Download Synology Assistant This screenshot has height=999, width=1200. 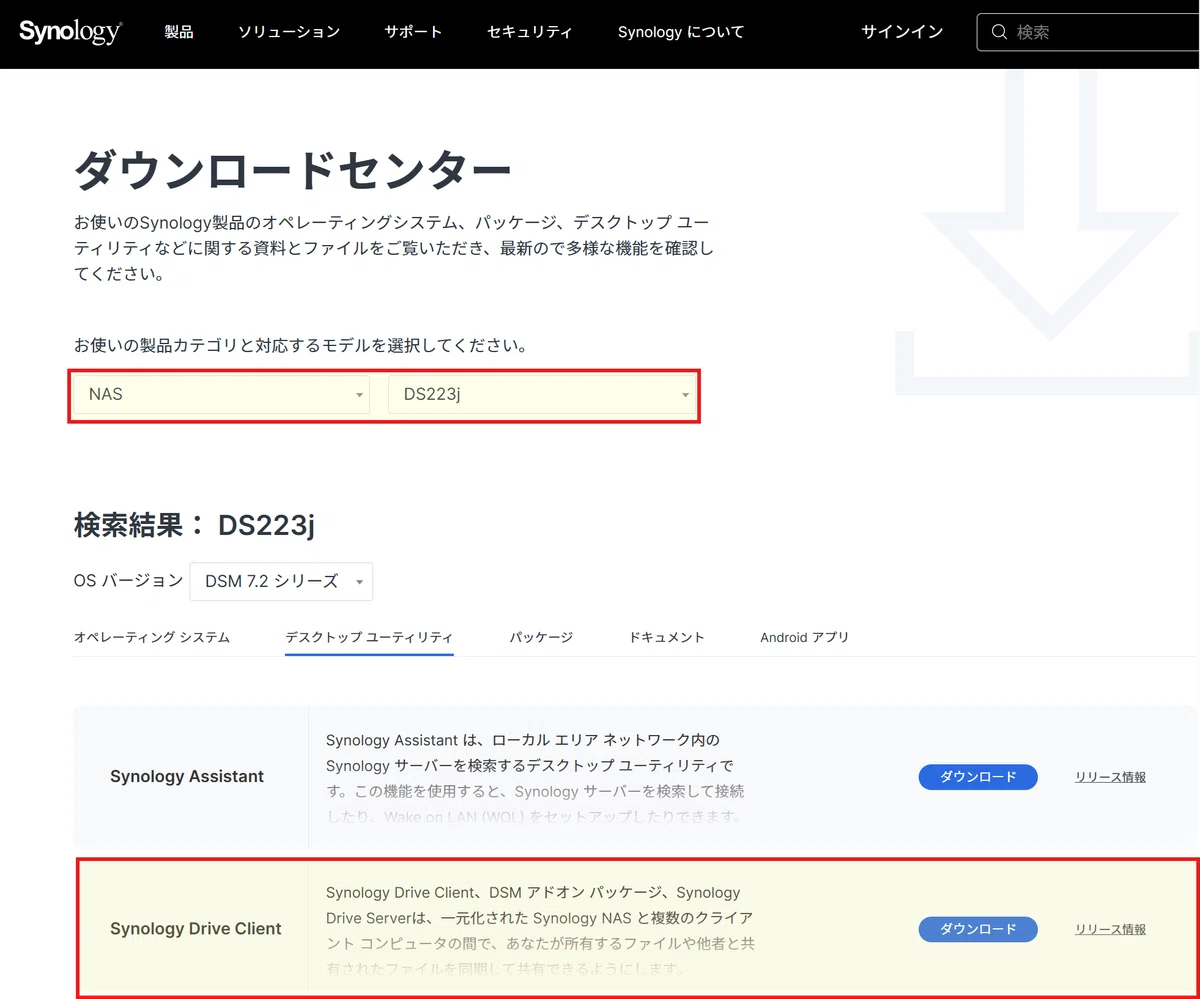978,777
